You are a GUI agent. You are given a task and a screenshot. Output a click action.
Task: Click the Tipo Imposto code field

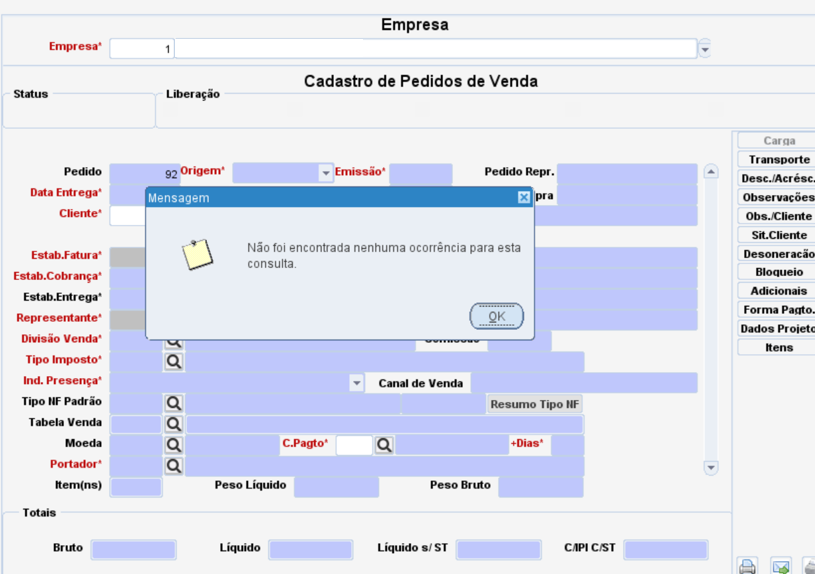click(136, 361)
